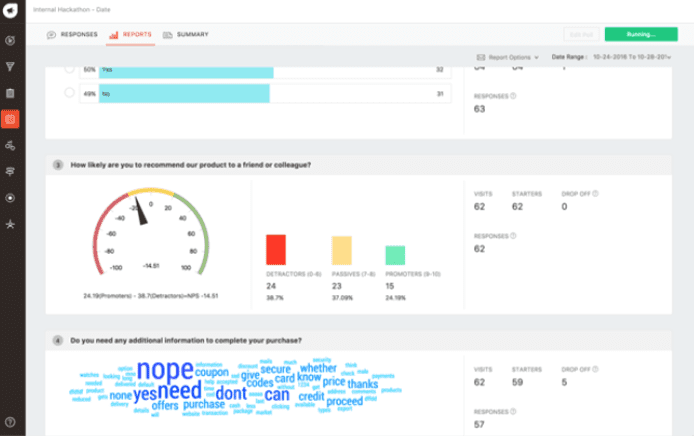
Task: Click the yellow Passives bar
Action: pyautogui.click(x=342, y=251)
